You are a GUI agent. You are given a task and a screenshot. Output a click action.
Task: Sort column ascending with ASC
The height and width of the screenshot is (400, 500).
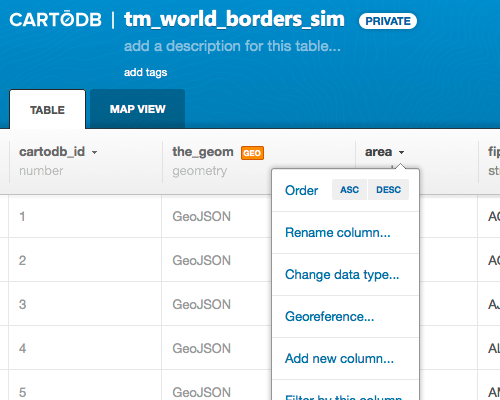click(349, 190)
